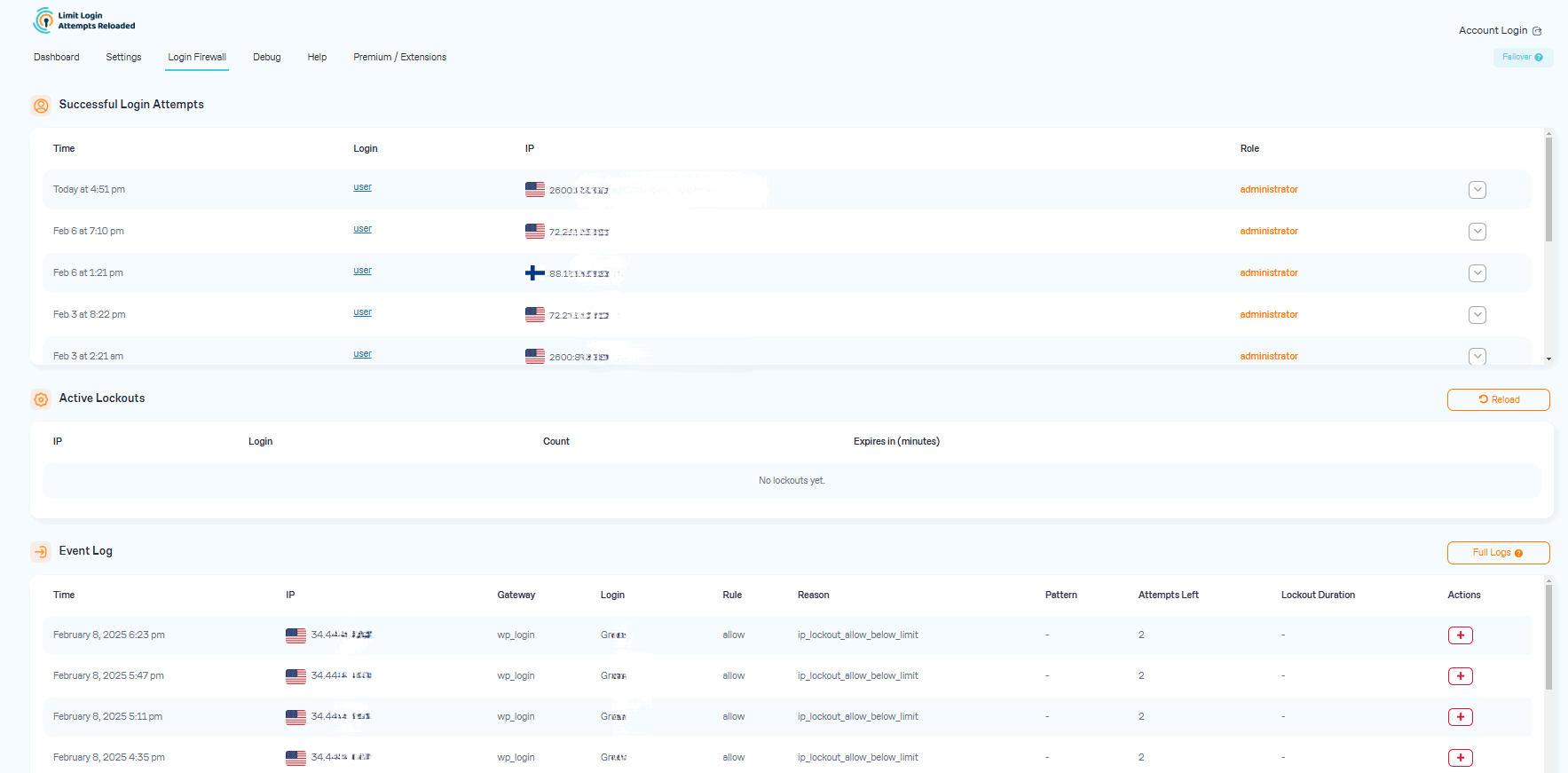
Task: Open user link in Today 4:51 pm row
Action: 362,187
